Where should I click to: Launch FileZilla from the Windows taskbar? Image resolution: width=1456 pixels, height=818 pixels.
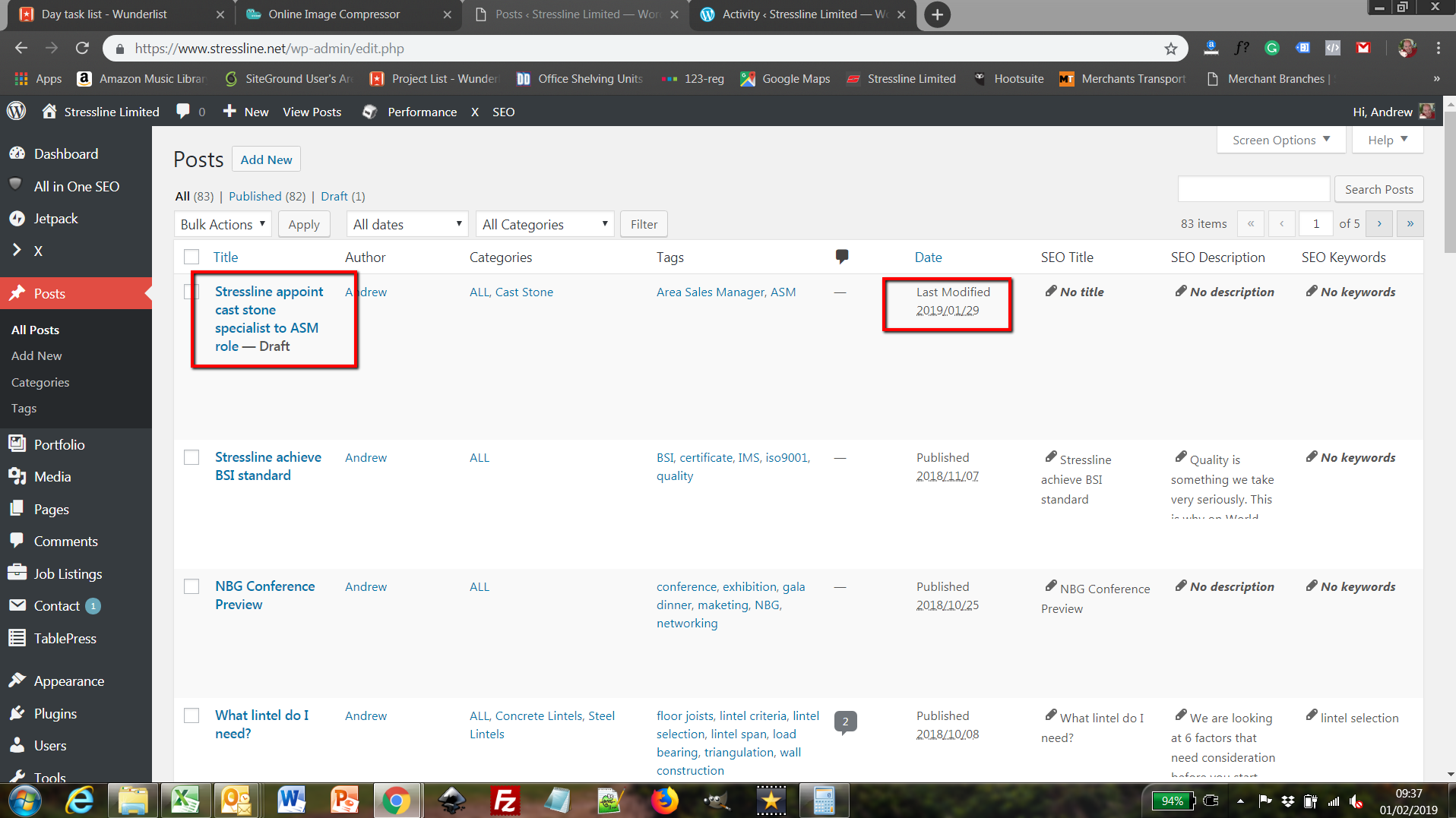(x=505, y=800)
